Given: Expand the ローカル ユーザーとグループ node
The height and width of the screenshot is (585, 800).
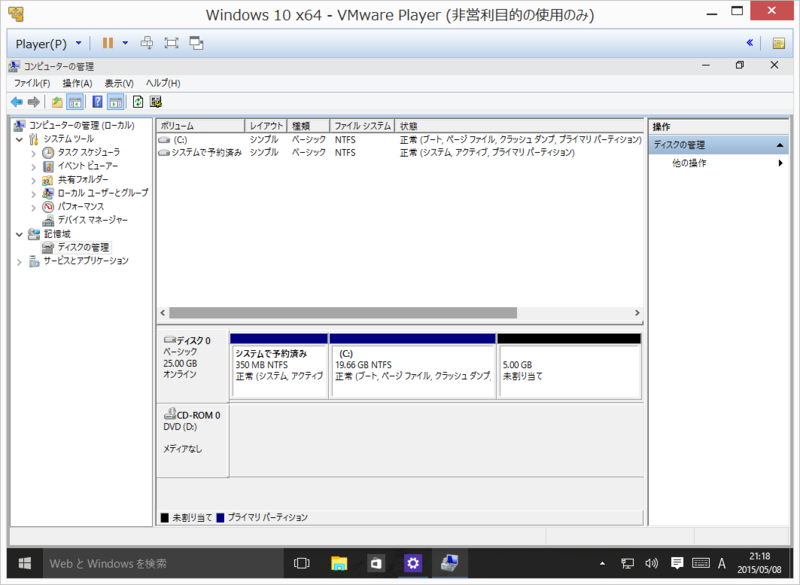Looking at the screenshot, I should click(x=34, y=194).
